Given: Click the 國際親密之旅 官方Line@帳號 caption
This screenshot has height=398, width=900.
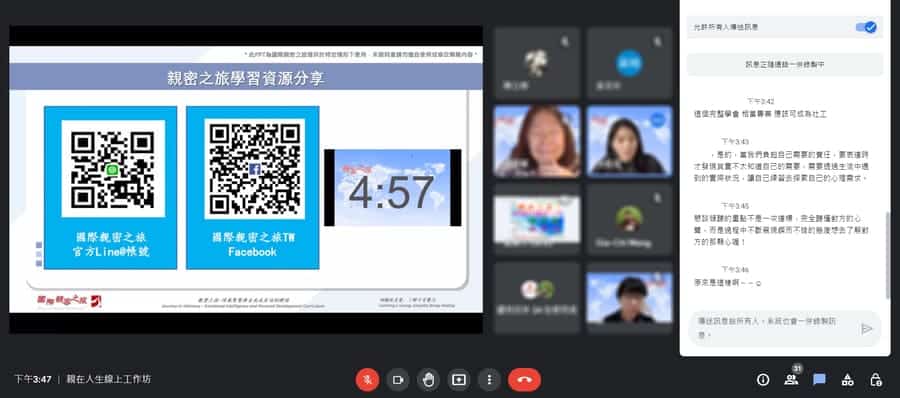Looking at the screenshot, I should (111, 244).
